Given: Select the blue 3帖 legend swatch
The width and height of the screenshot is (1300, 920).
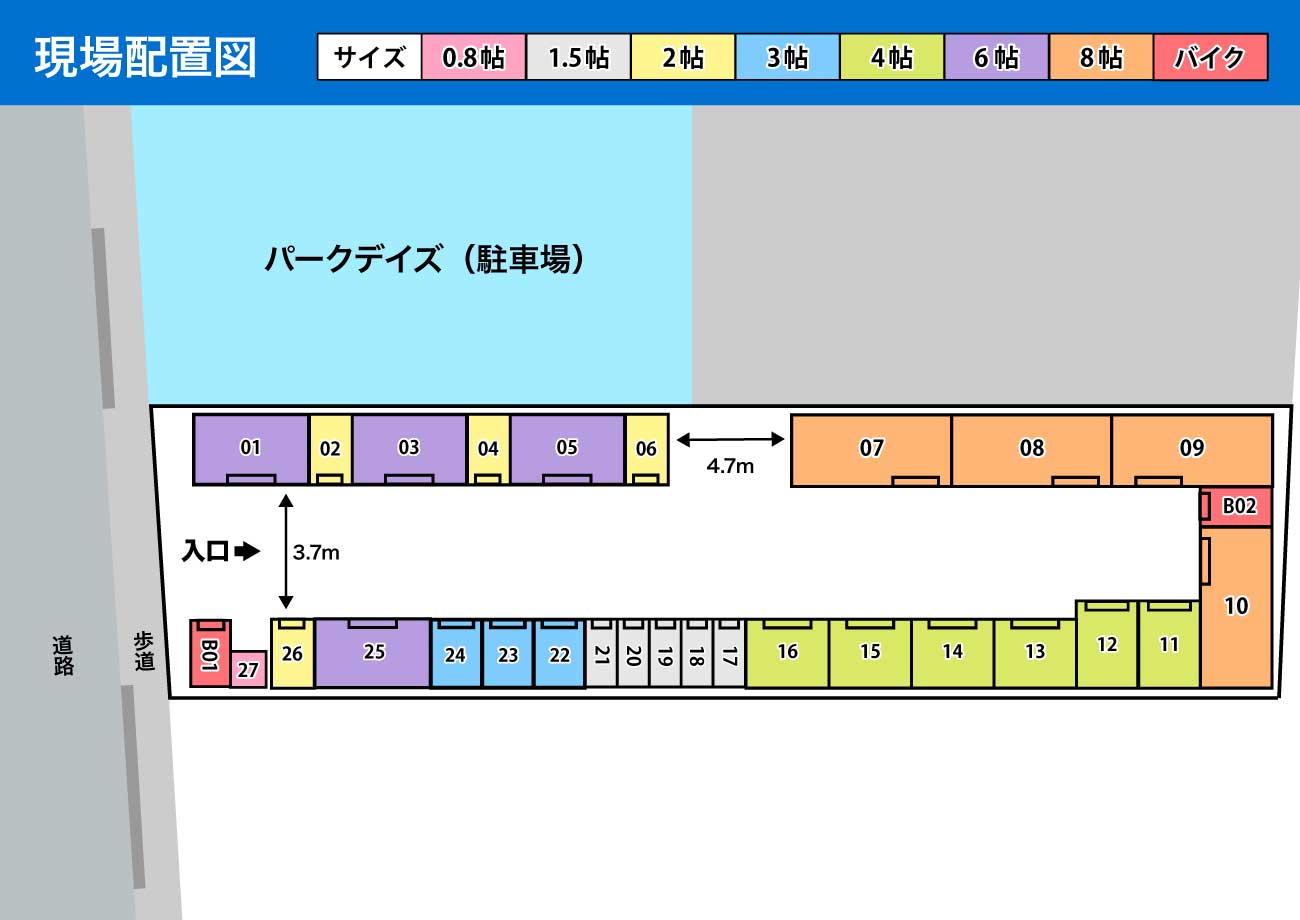Looking at the screenshot, I should pyautogui.click(x=787, y=57).
